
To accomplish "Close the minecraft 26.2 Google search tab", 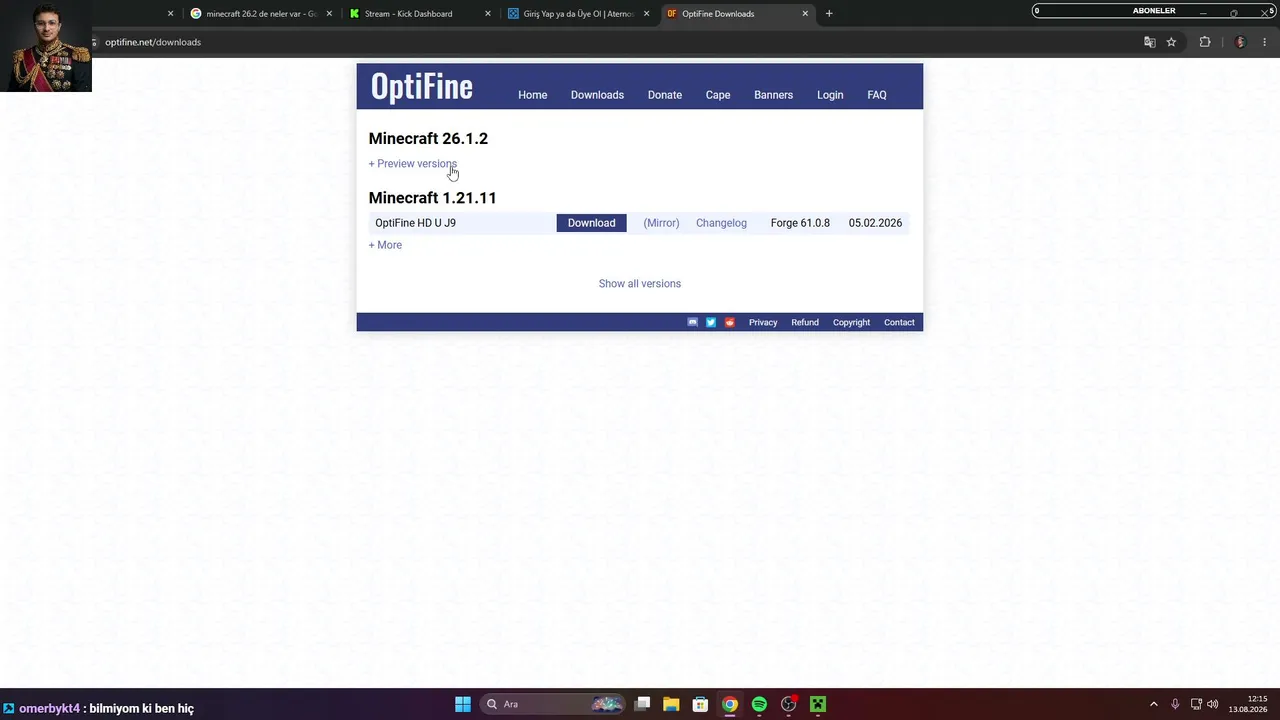I will (x=329, y=14).
